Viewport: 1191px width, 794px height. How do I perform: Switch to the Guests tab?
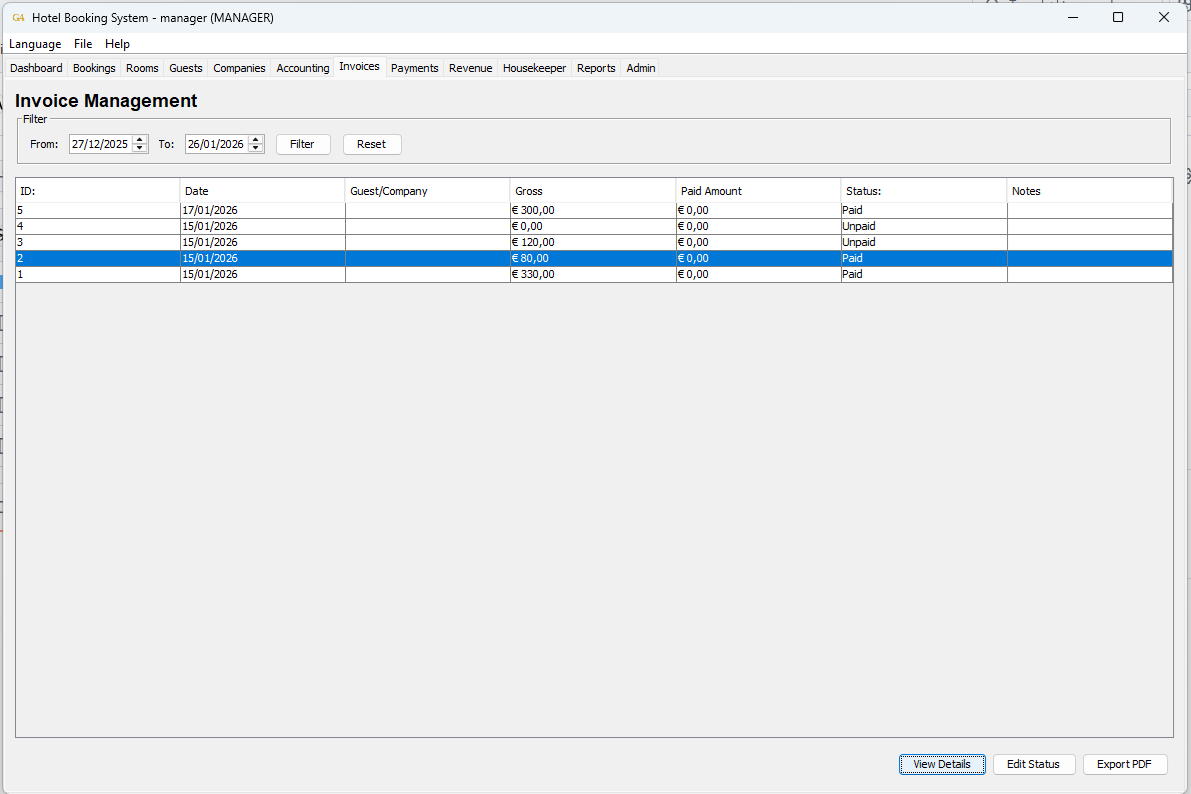point(185,67)
